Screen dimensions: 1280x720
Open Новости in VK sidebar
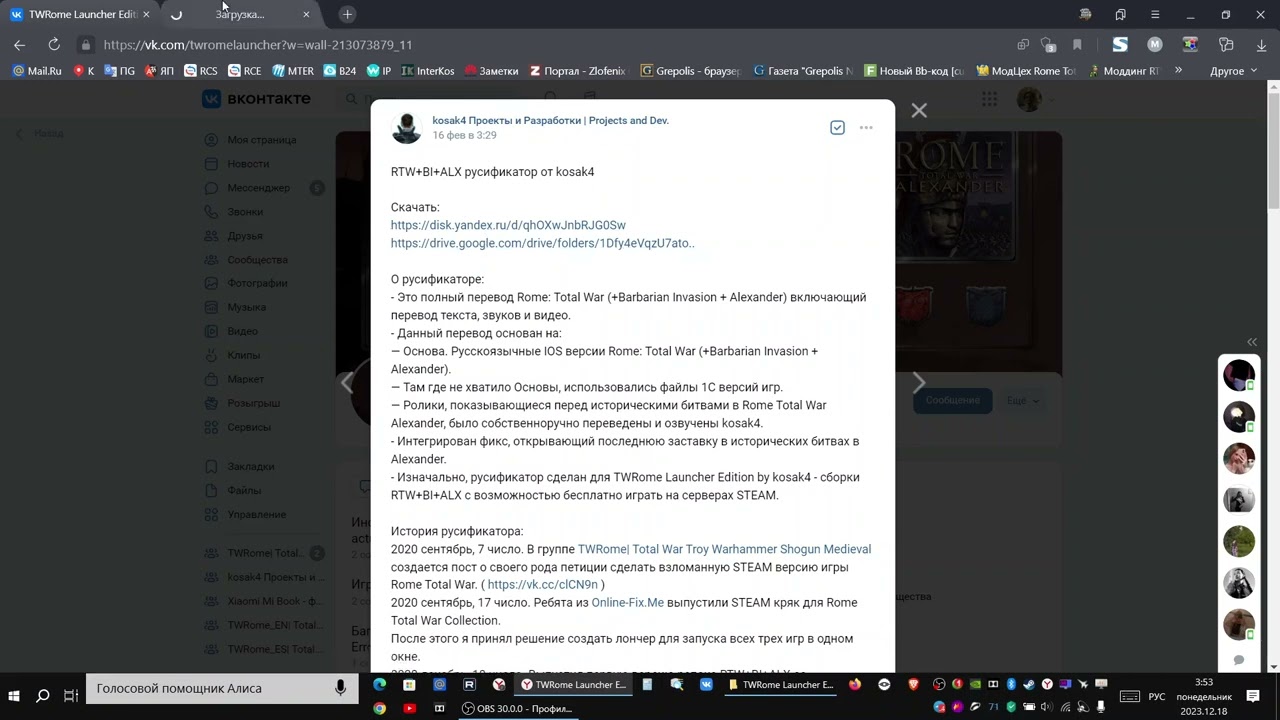(x=249, y=164)
